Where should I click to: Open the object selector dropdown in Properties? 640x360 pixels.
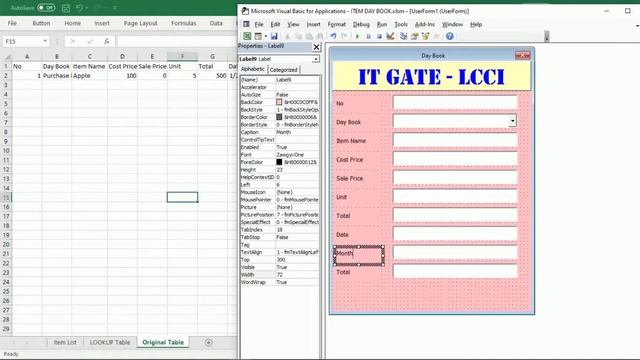316,59
